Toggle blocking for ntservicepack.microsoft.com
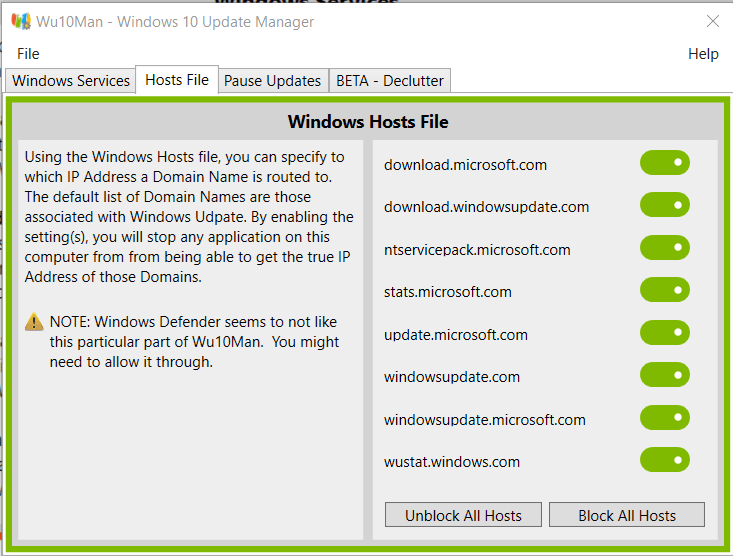Screen dimensions: 733x556 [665, 247]
